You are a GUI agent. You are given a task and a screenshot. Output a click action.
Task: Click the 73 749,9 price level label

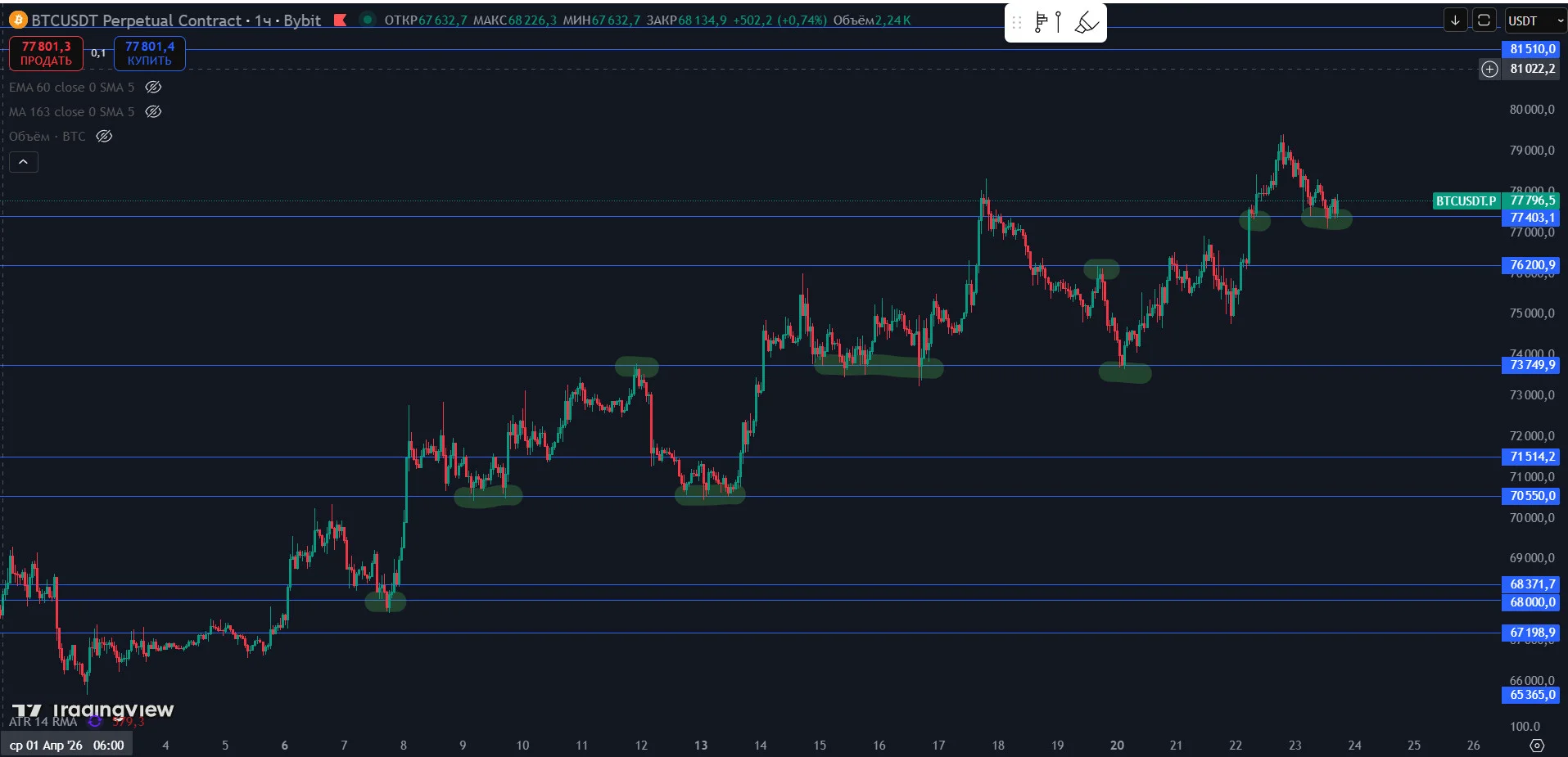(x=1531, y=365)
